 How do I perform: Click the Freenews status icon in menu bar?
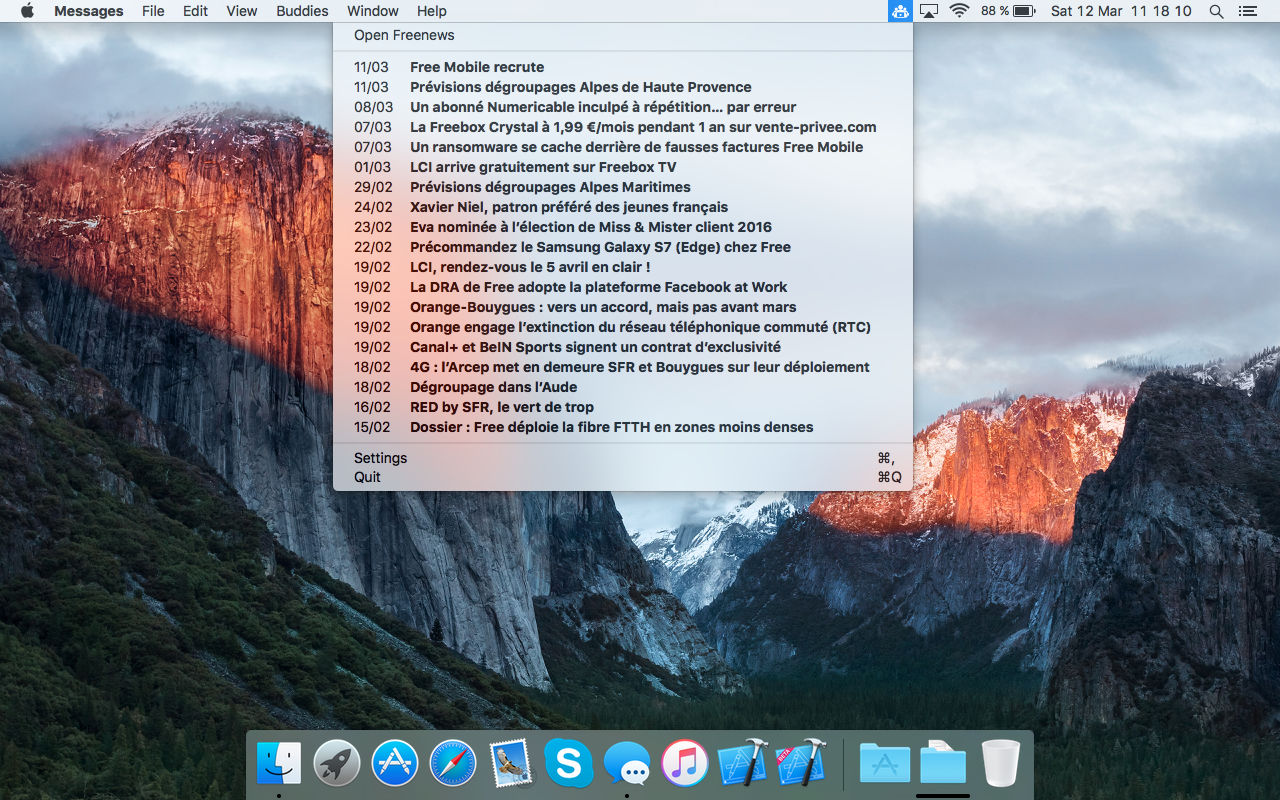[900, 11]
